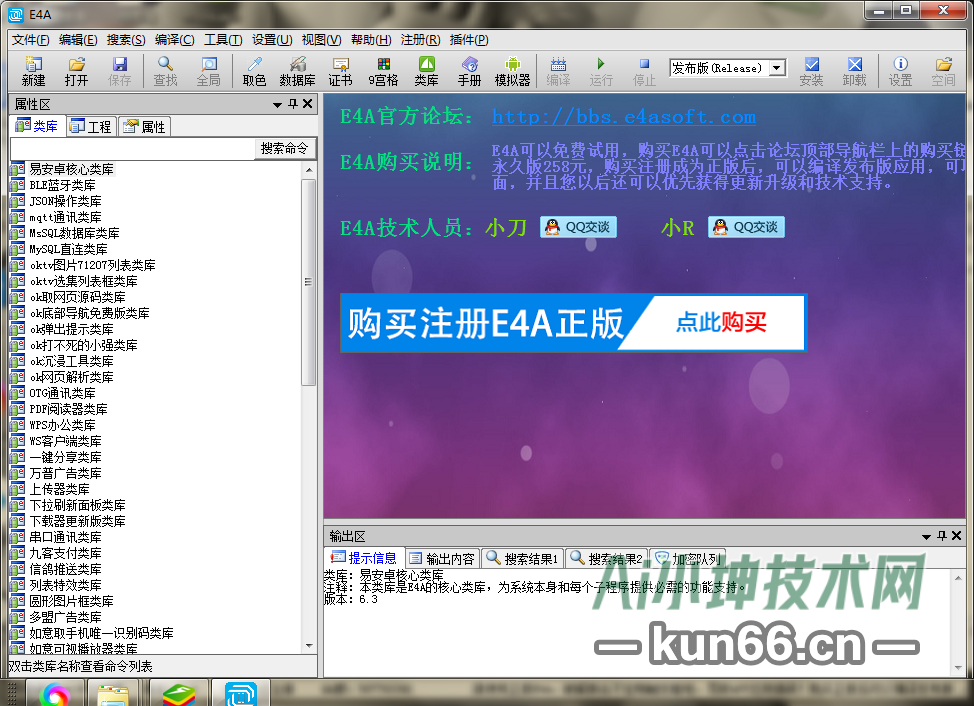Screen dimensions: 974x706
Task: Select PDF阅读器类库 in the list
Action: click(68, 409)
